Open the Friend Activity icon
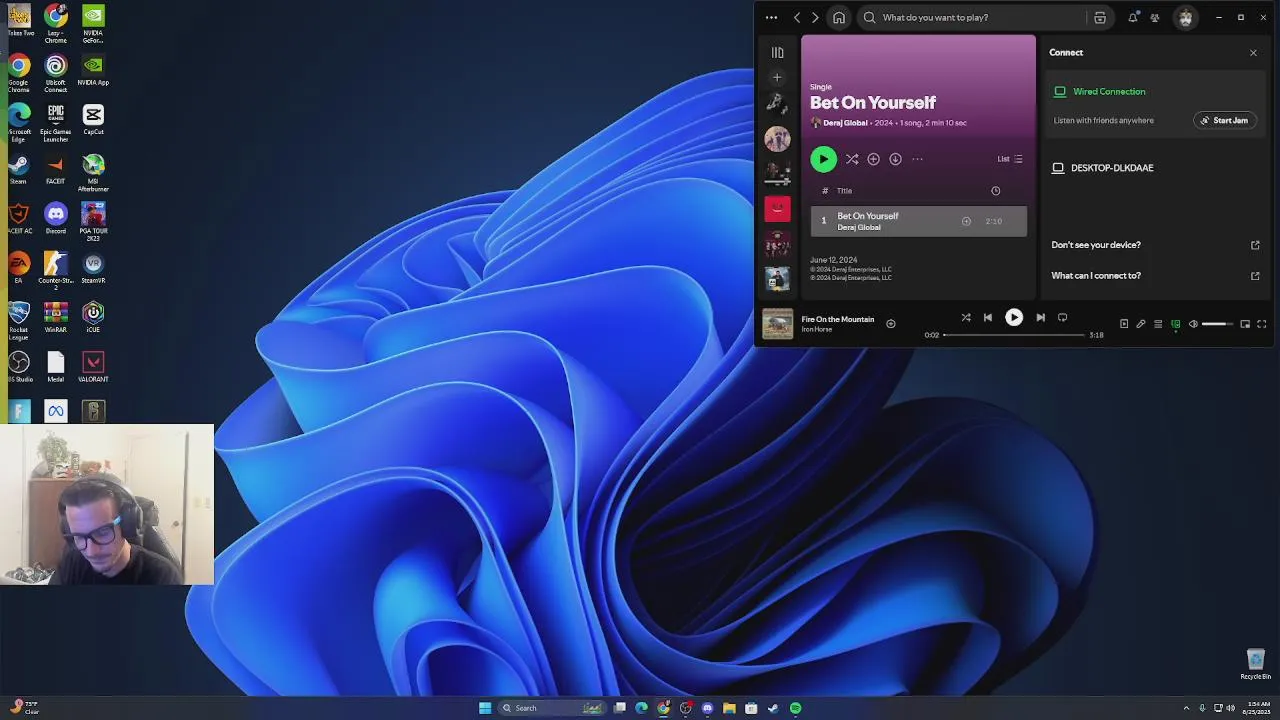1280x720 pixels. [1155, 17]
